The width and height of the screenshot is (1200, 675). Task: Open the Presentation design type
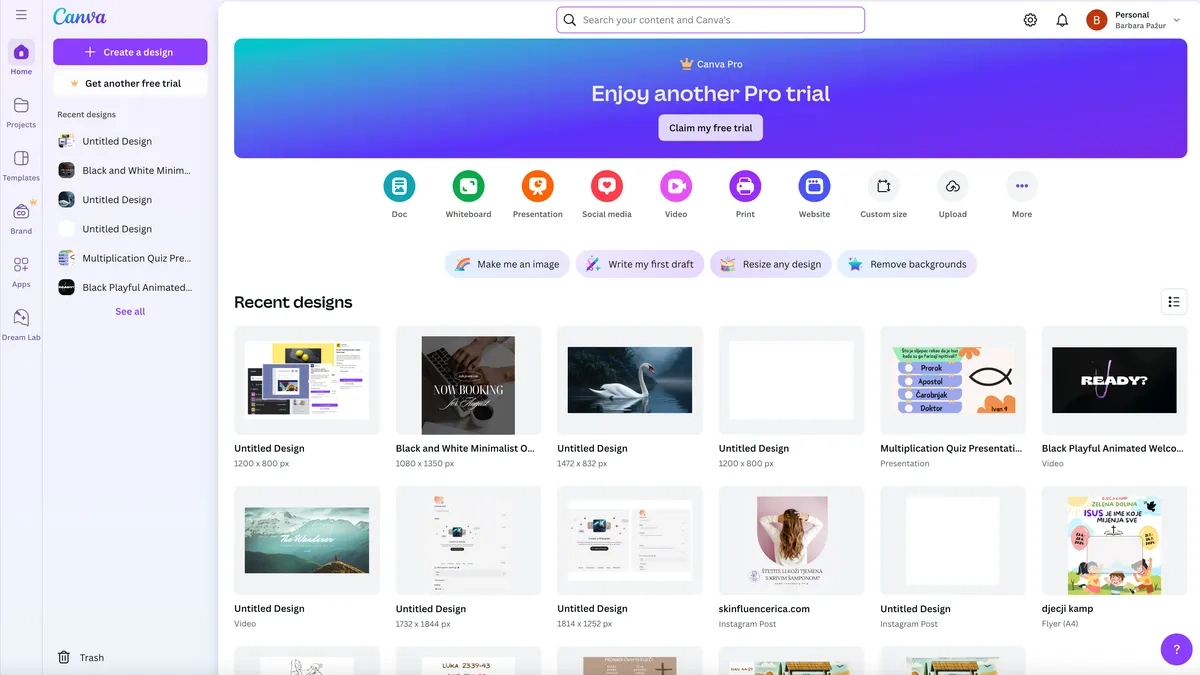(537, 185)
